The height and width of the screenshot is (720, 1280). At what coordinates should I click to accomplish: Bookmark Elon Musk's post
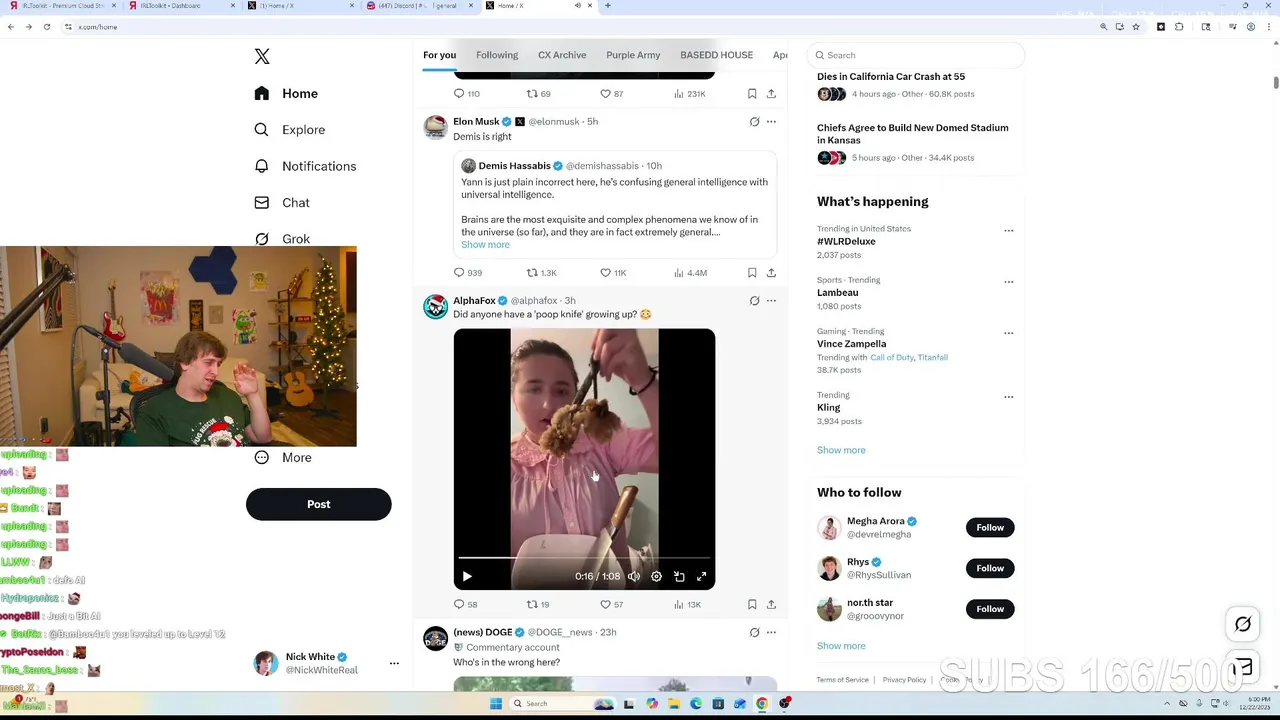pyautogui.click(x=752, y=272)
